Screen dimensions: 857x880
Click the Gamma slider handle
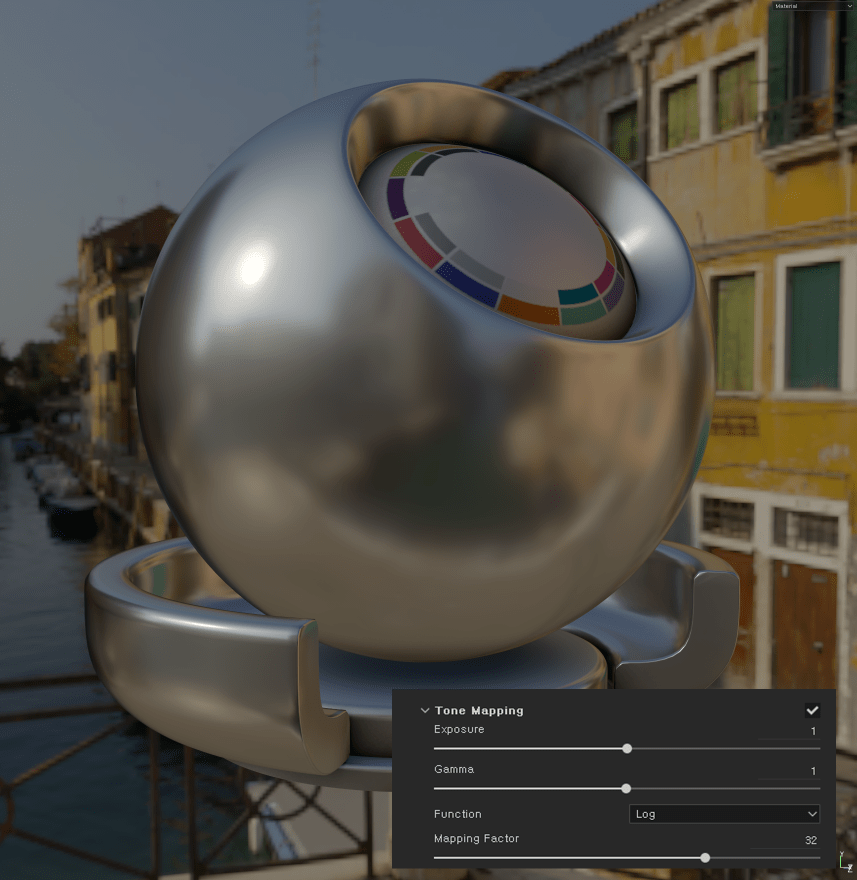click(626, 788)
